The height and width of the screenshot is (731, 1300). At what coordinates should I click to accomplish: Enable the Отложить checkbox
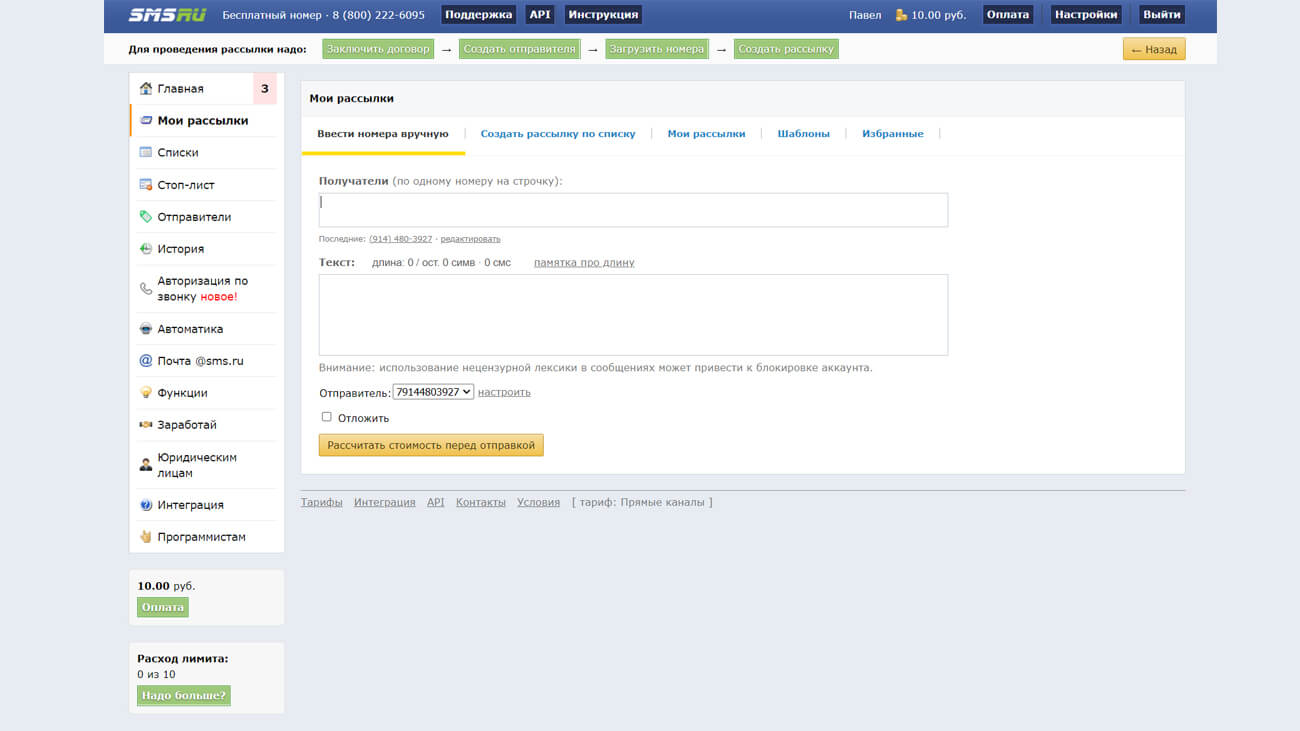coord(326,417)
